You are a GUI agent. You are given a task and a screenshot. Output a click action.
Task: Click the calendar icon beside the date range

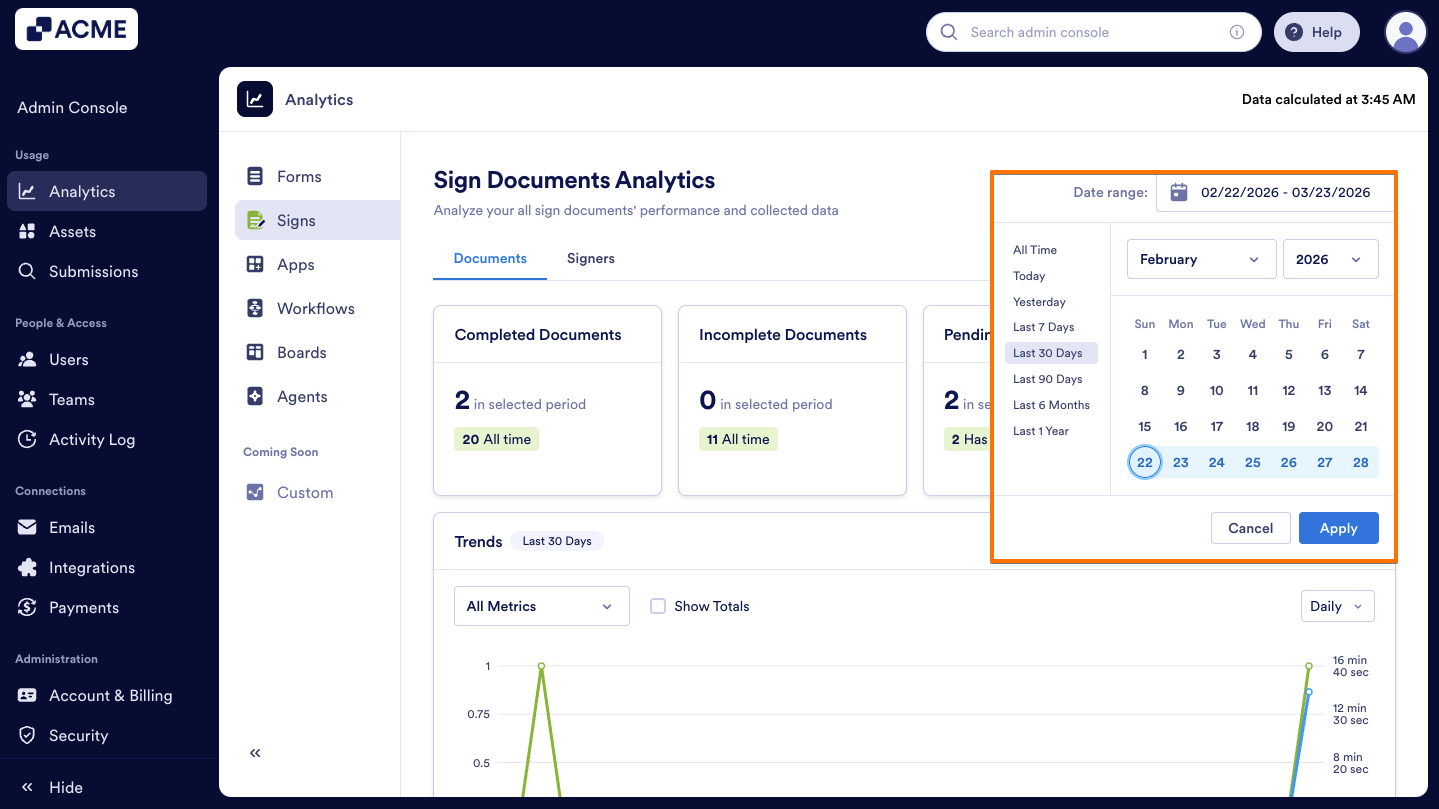[x=1178, y=191]
